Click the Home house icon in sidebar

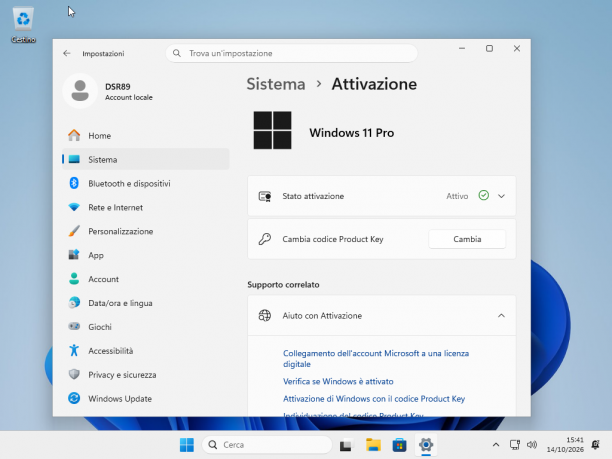coord(74,135)
